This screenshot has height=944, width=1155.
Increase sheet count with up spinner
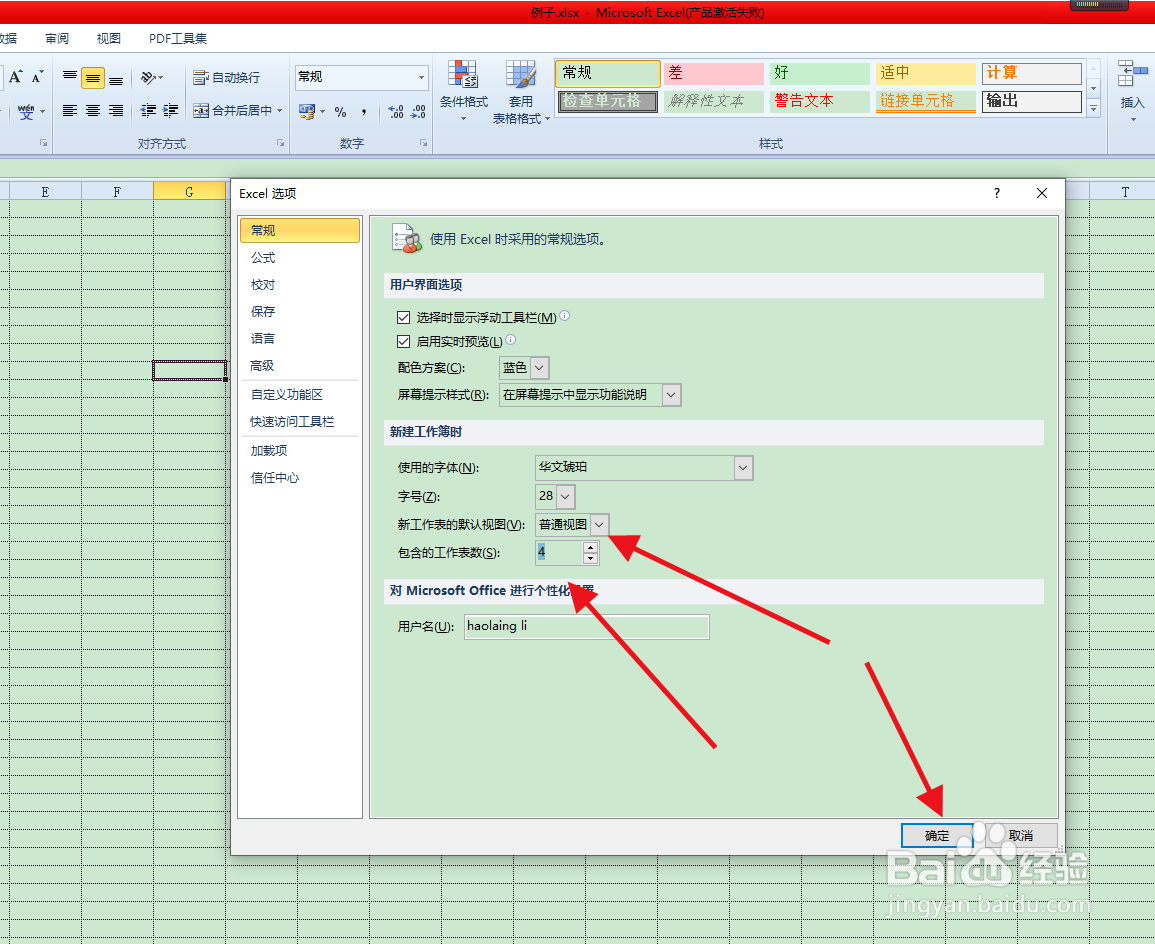590,547
